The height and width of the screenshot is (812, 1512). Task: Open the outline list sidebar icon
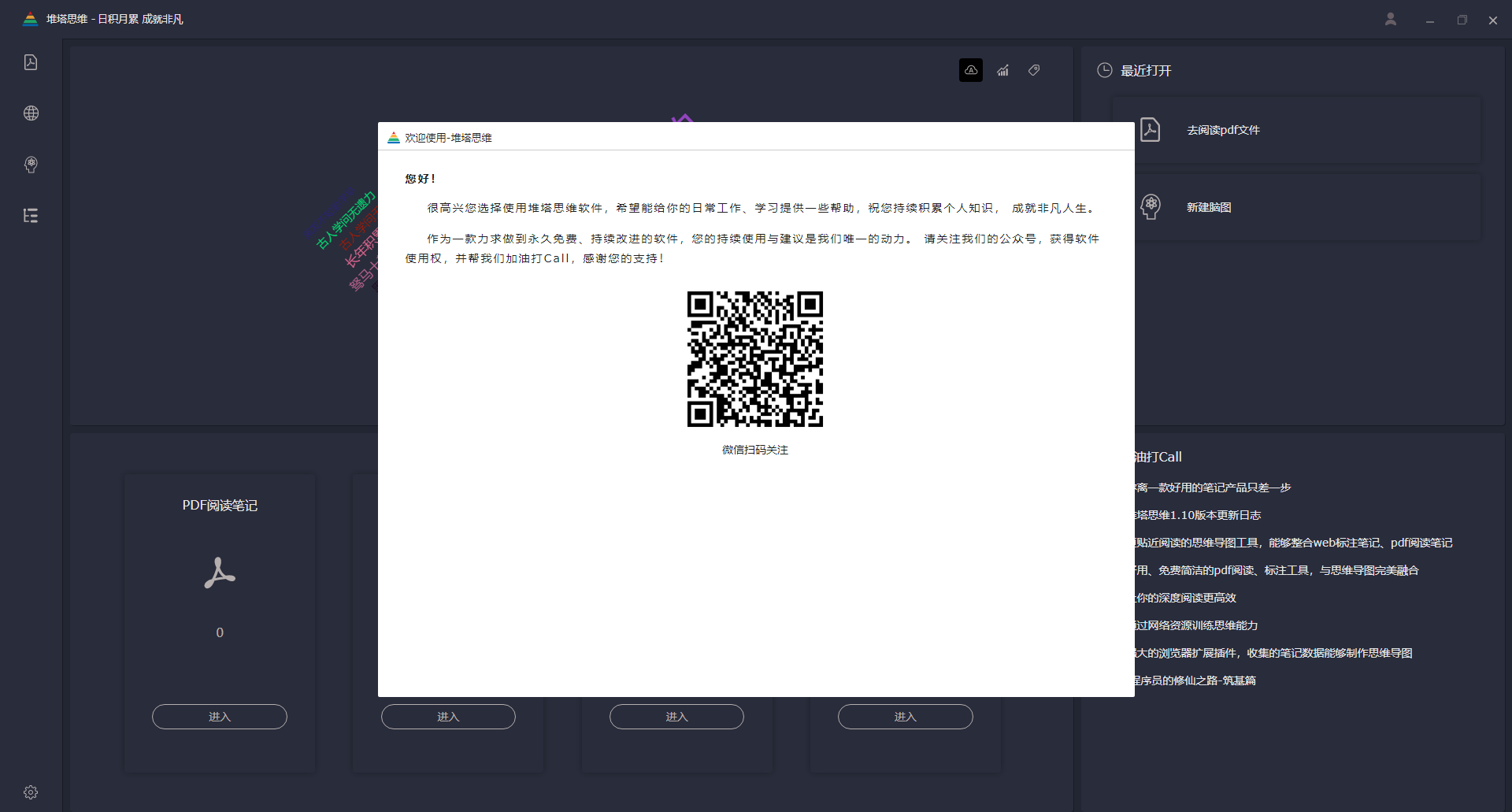[31, 216]
